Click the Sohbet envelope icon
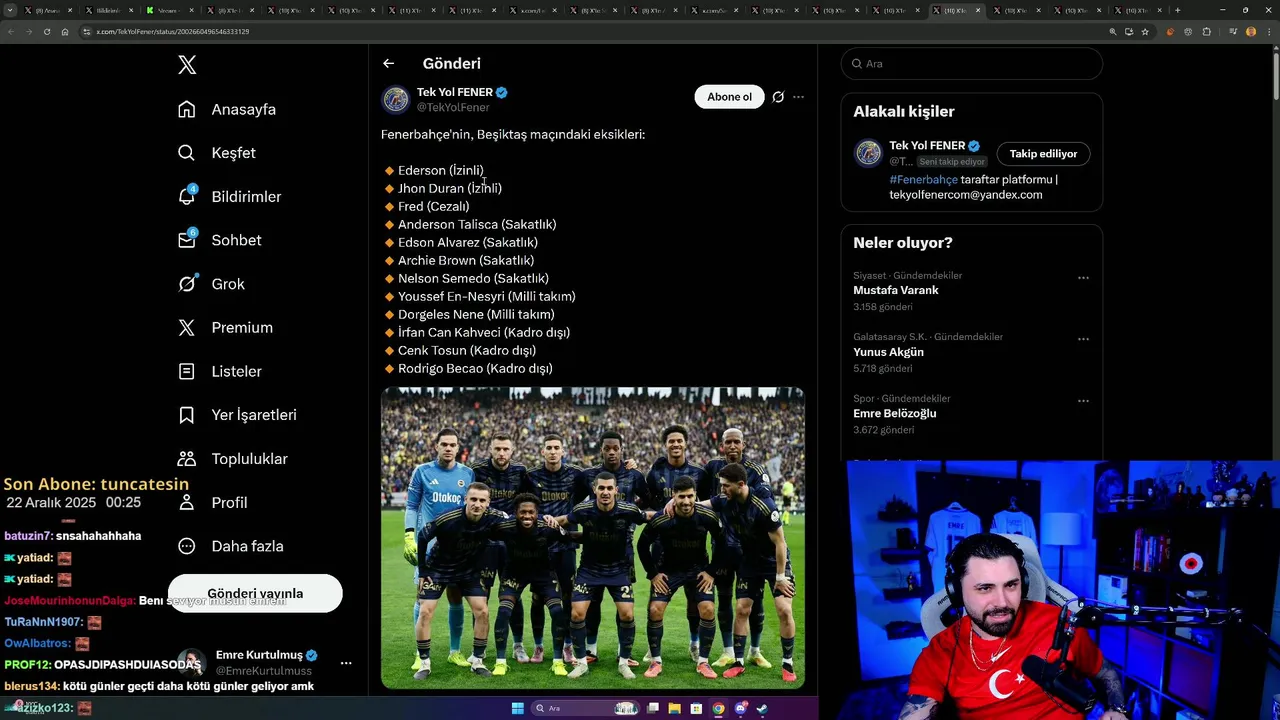 (187, 240)
